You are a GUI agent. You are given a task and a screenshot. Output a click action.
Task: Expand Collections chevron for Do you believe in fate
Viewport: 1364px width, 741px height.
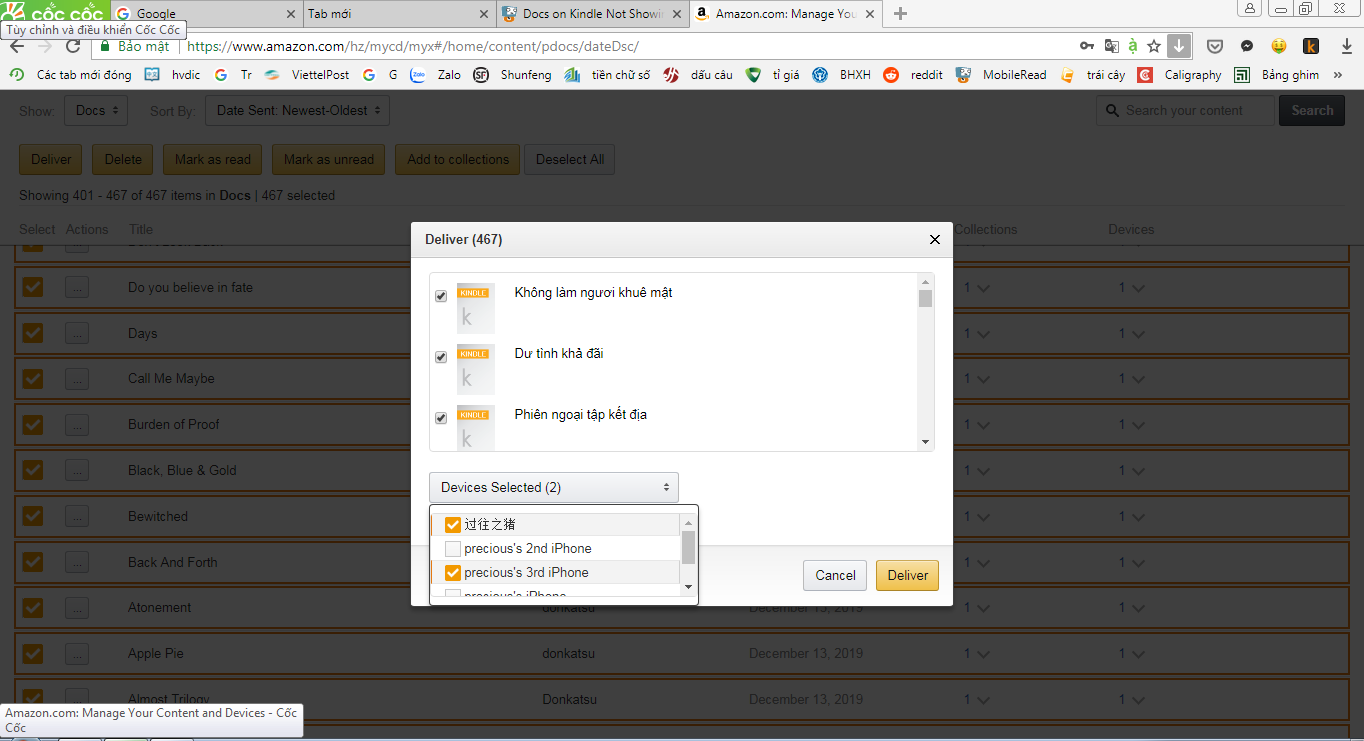click(x=983, y=288)
